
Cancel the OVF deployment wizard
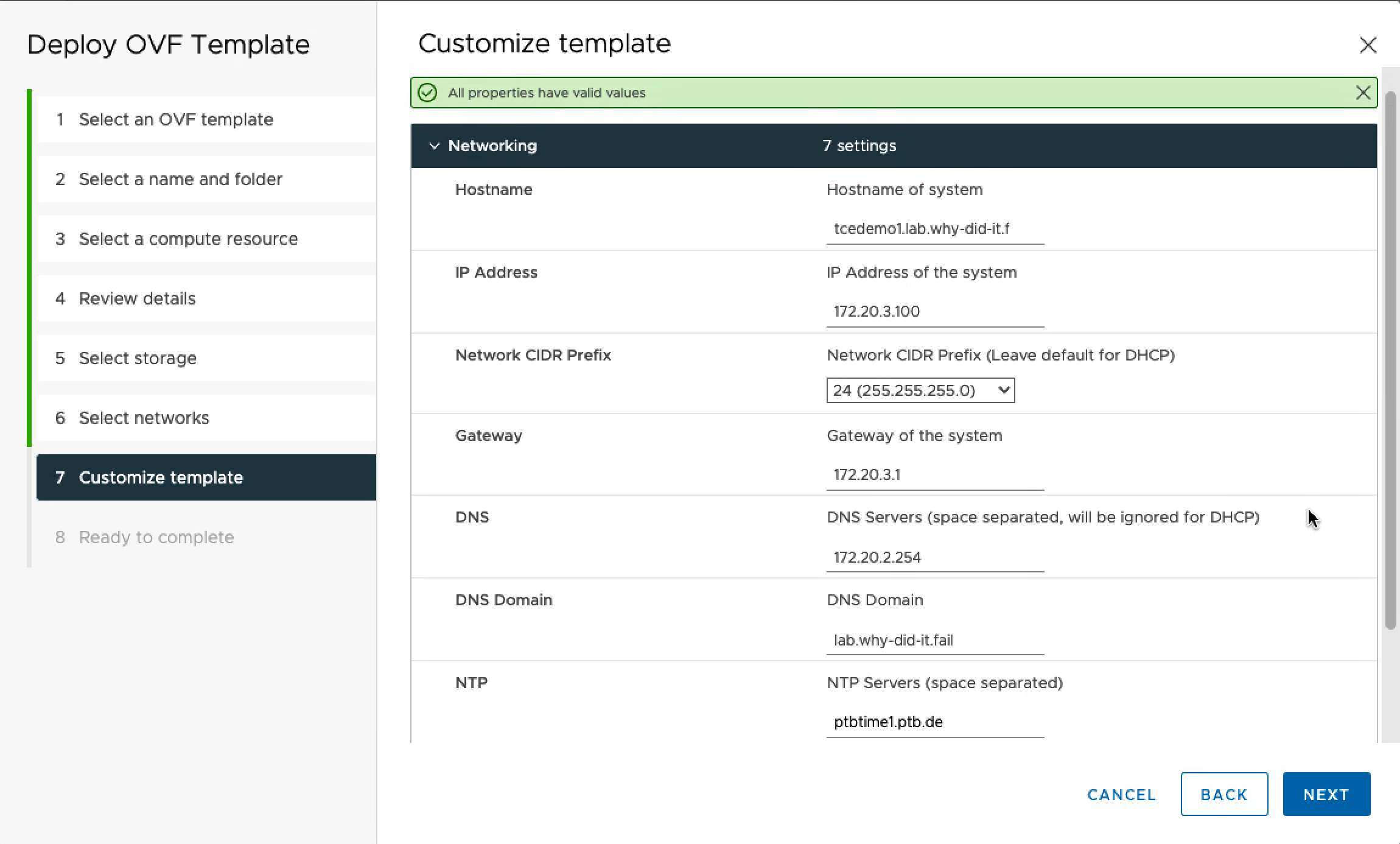[x=1121, y=795]
